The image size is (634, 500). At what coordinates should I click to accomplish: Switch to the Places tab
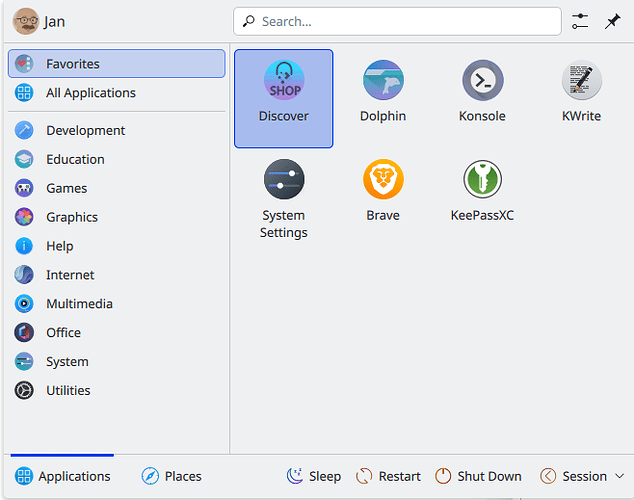(x=172, y=476)
